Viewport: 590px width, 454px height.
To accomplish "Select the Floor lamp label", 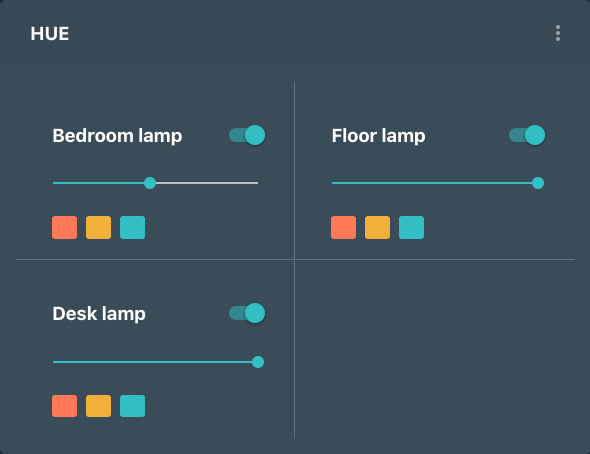I will tap(379, 136).
